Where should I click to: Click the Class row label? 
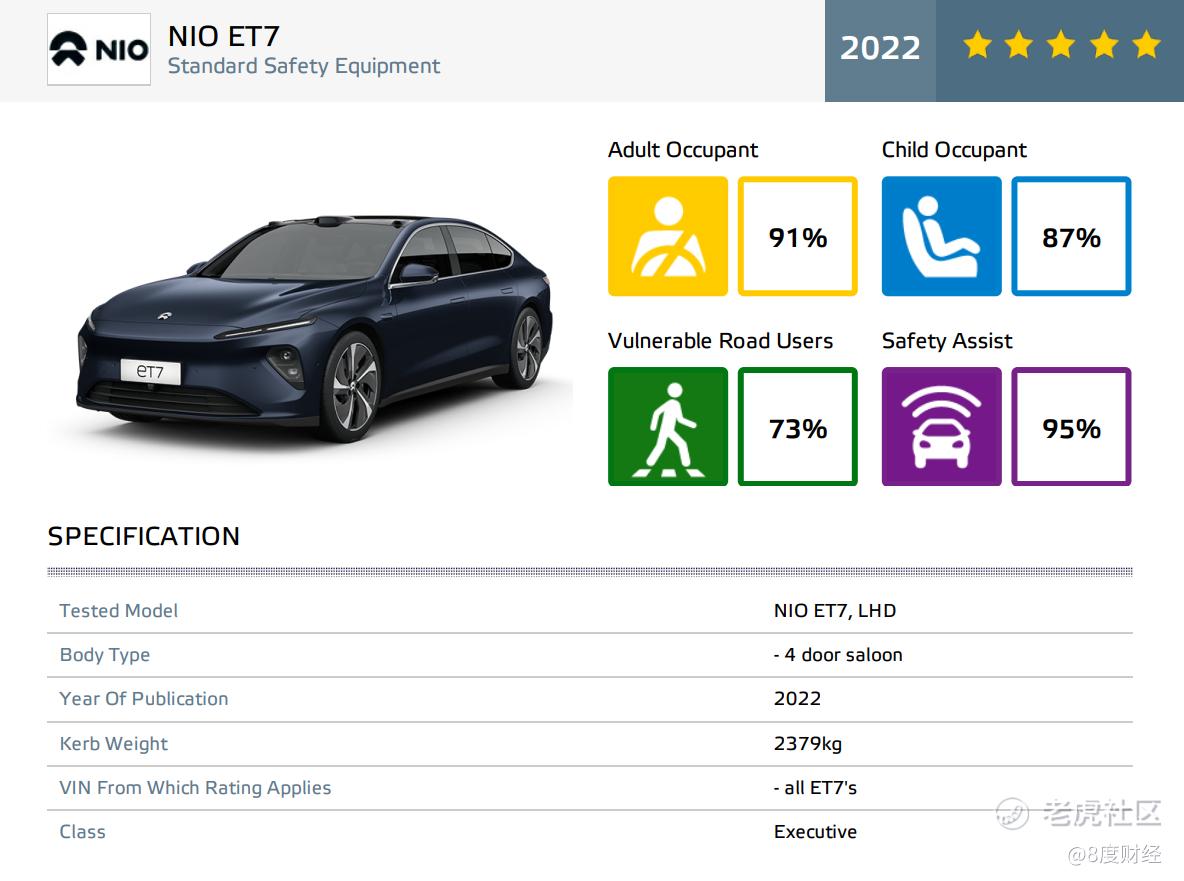(82, 832)
